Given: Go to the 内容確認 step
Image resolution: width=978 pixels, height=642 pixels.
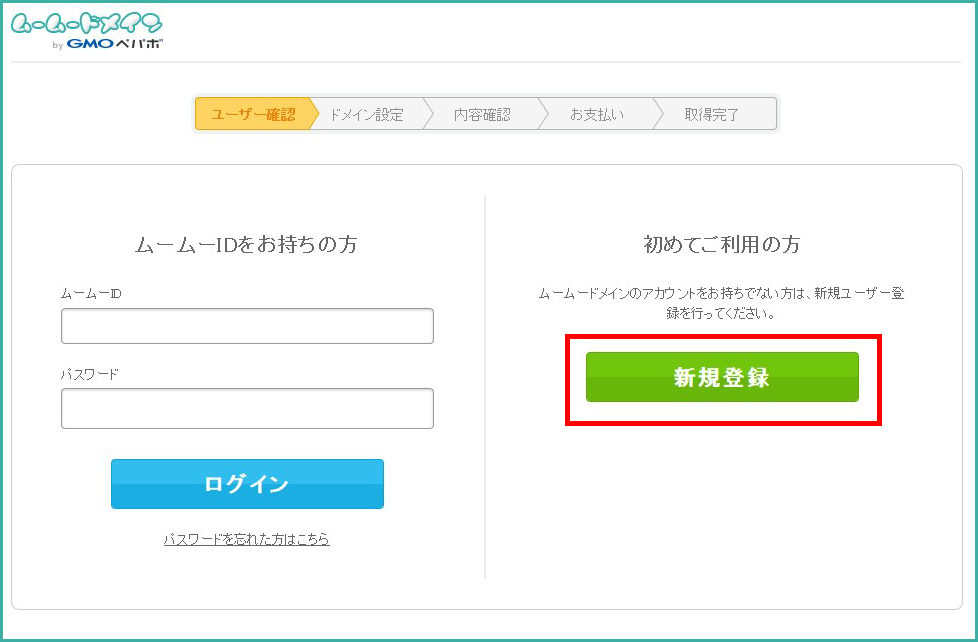Looking at the screenshot, I should (482, 114).
